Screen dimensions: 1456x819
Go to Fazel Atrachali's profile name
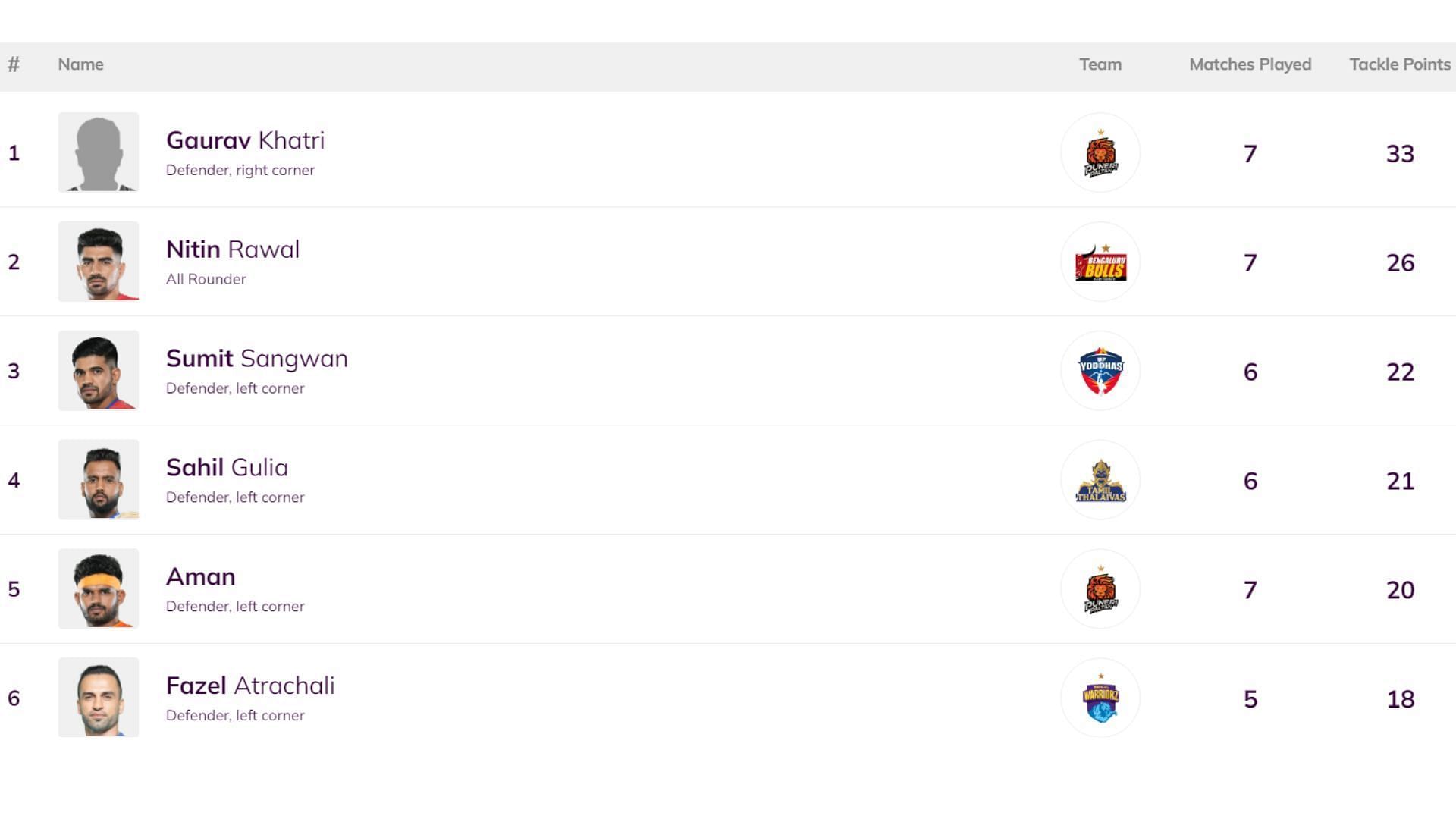250,686
